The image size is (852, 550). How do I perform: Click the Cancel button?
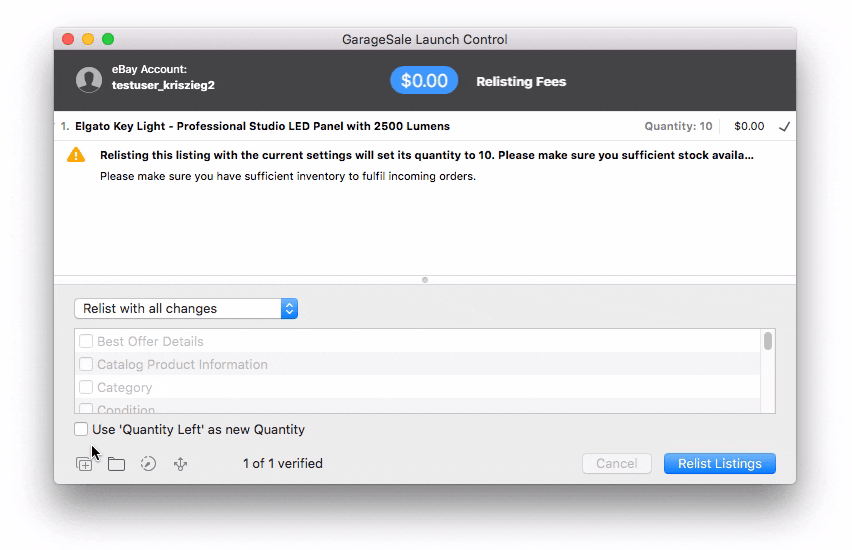pos(617,464)
